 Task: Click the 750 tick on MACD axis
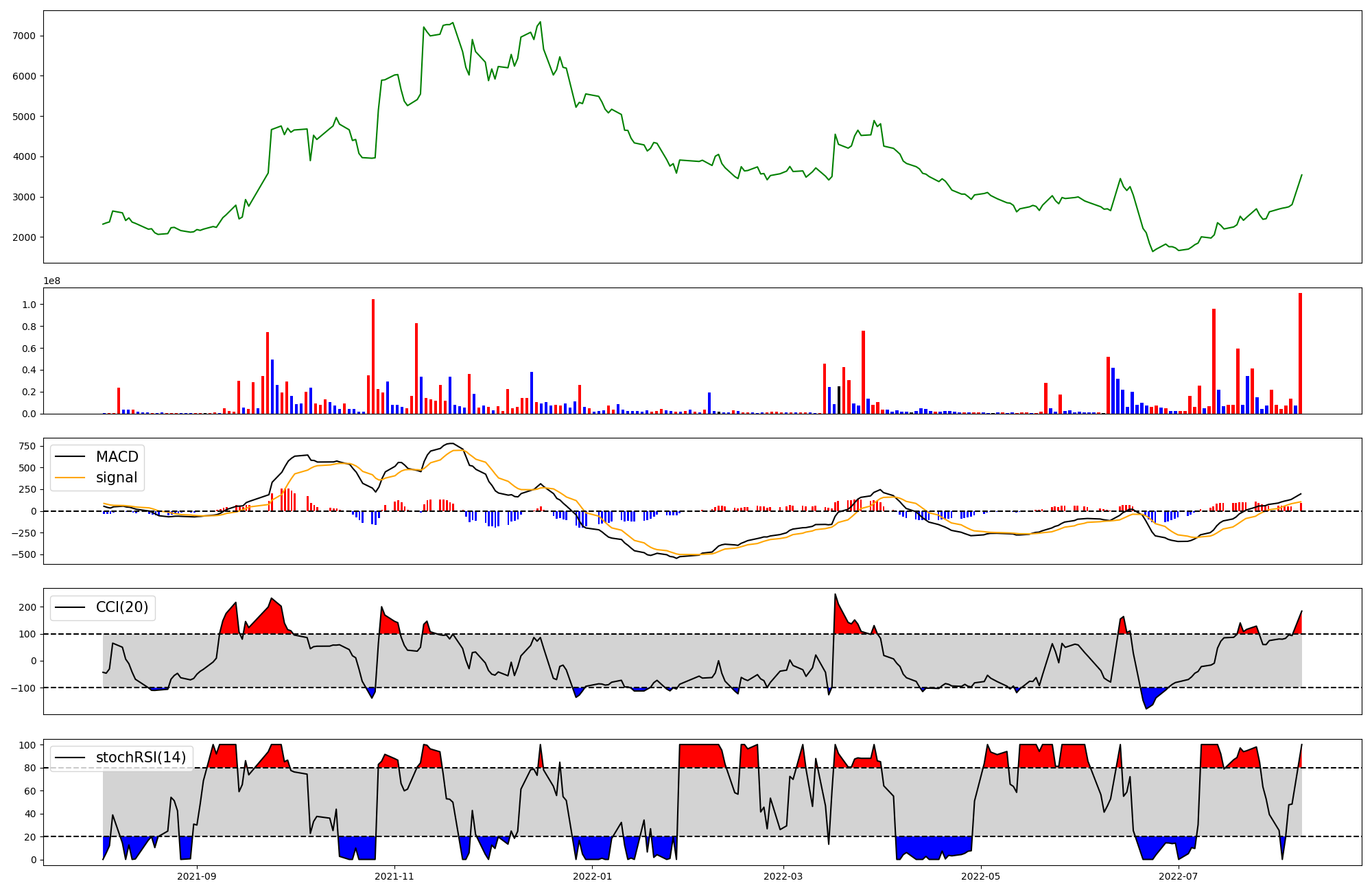27,446
